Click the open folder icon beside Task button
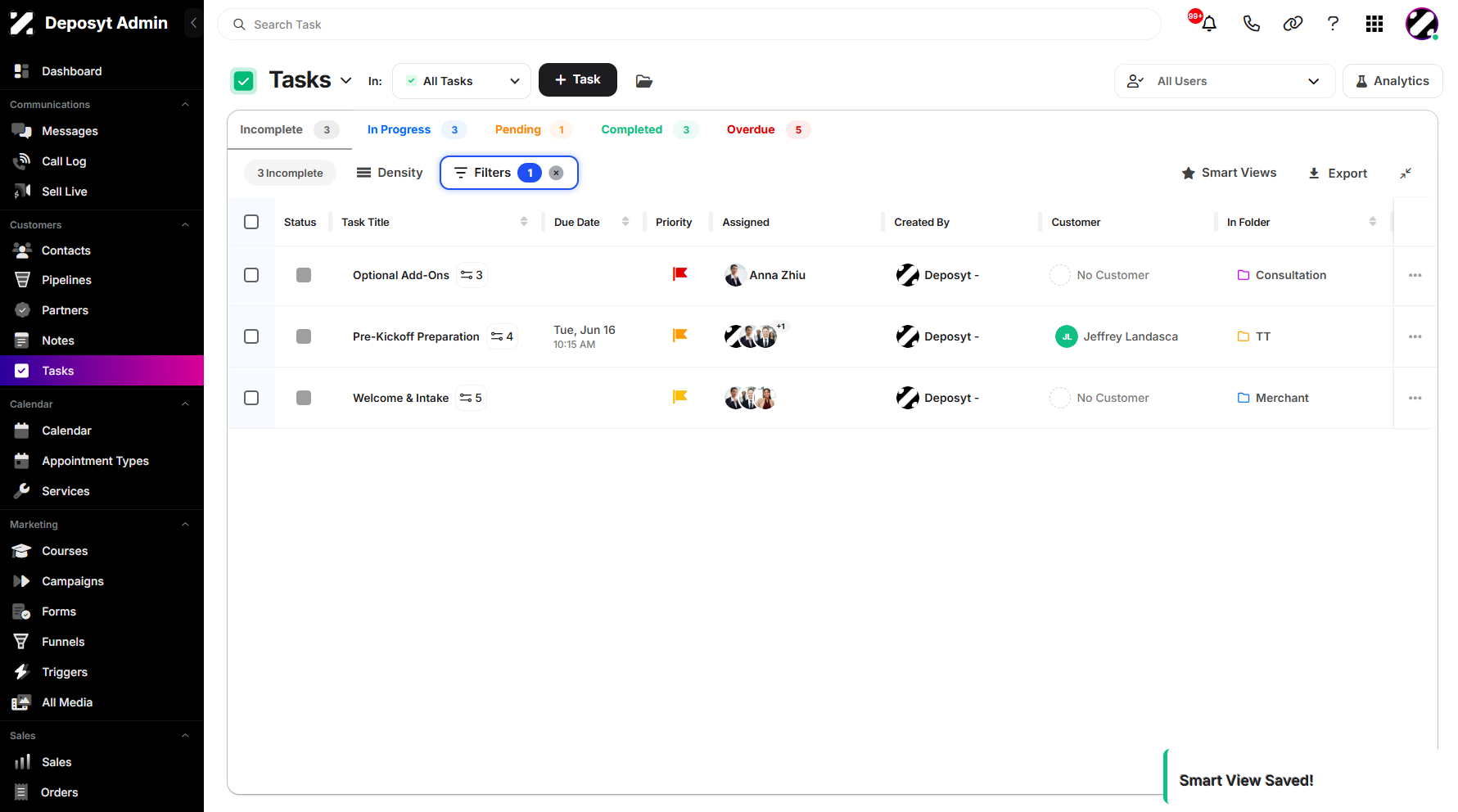Screen dimensions: 1458x812 coord(644,81)
